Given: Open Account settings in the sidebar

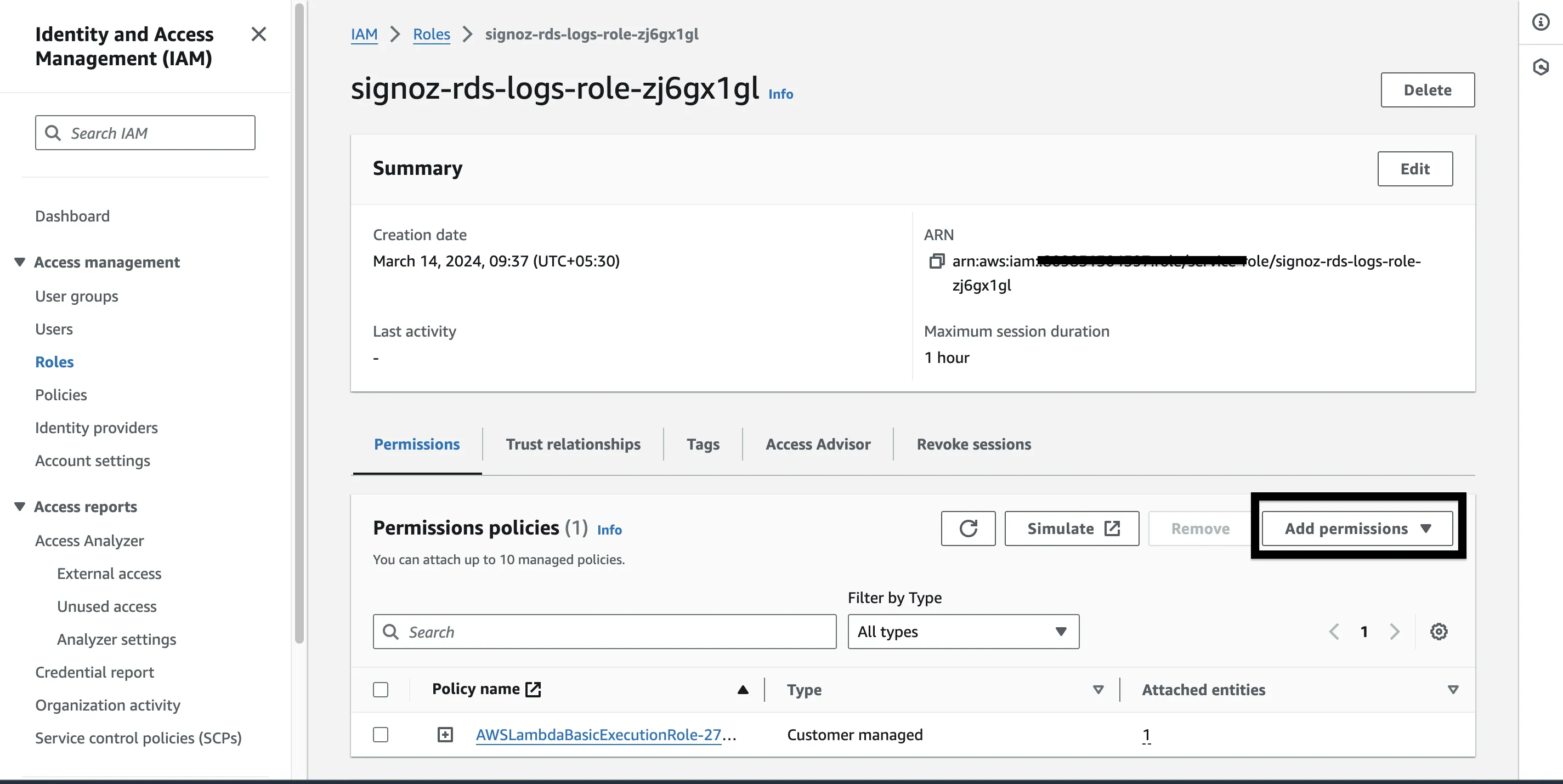Looking at the screenshot, I should point(92,460).
